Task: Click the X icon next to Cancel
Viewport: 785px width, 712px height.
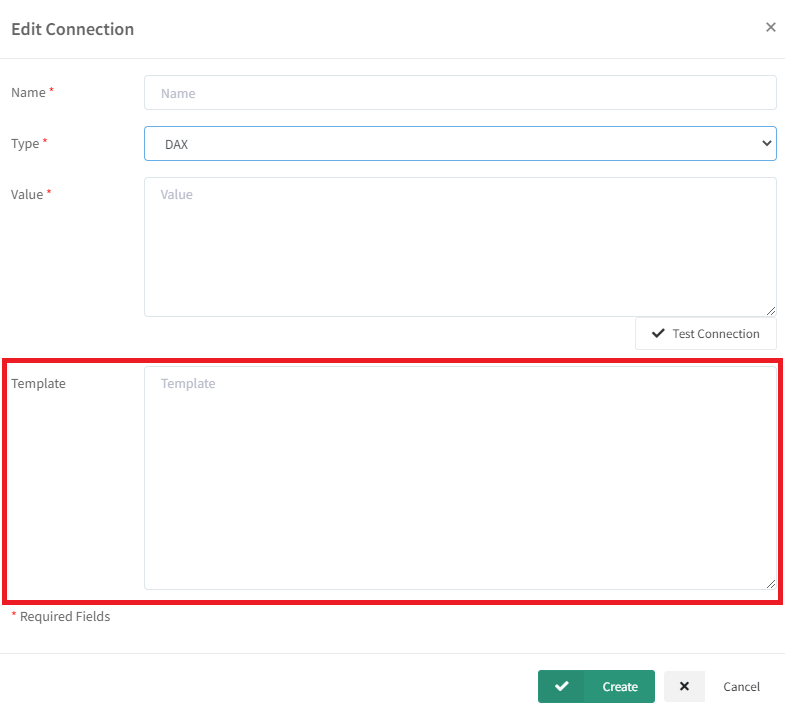Action: click(684, 686)
